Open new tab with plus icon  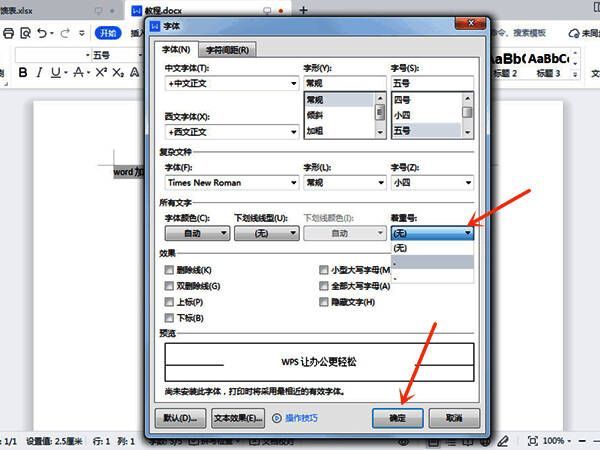click(x=303, y=10)
